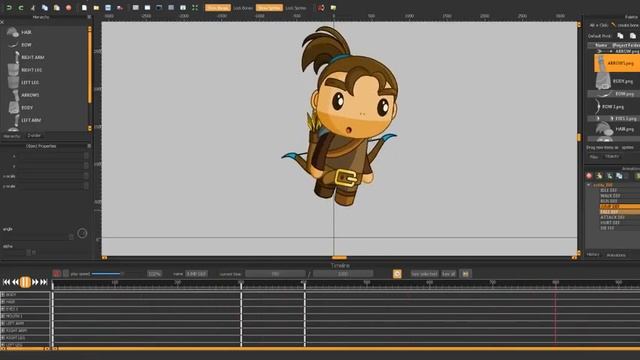
Task: Click the export icon next to save
Action: (120, 8)
